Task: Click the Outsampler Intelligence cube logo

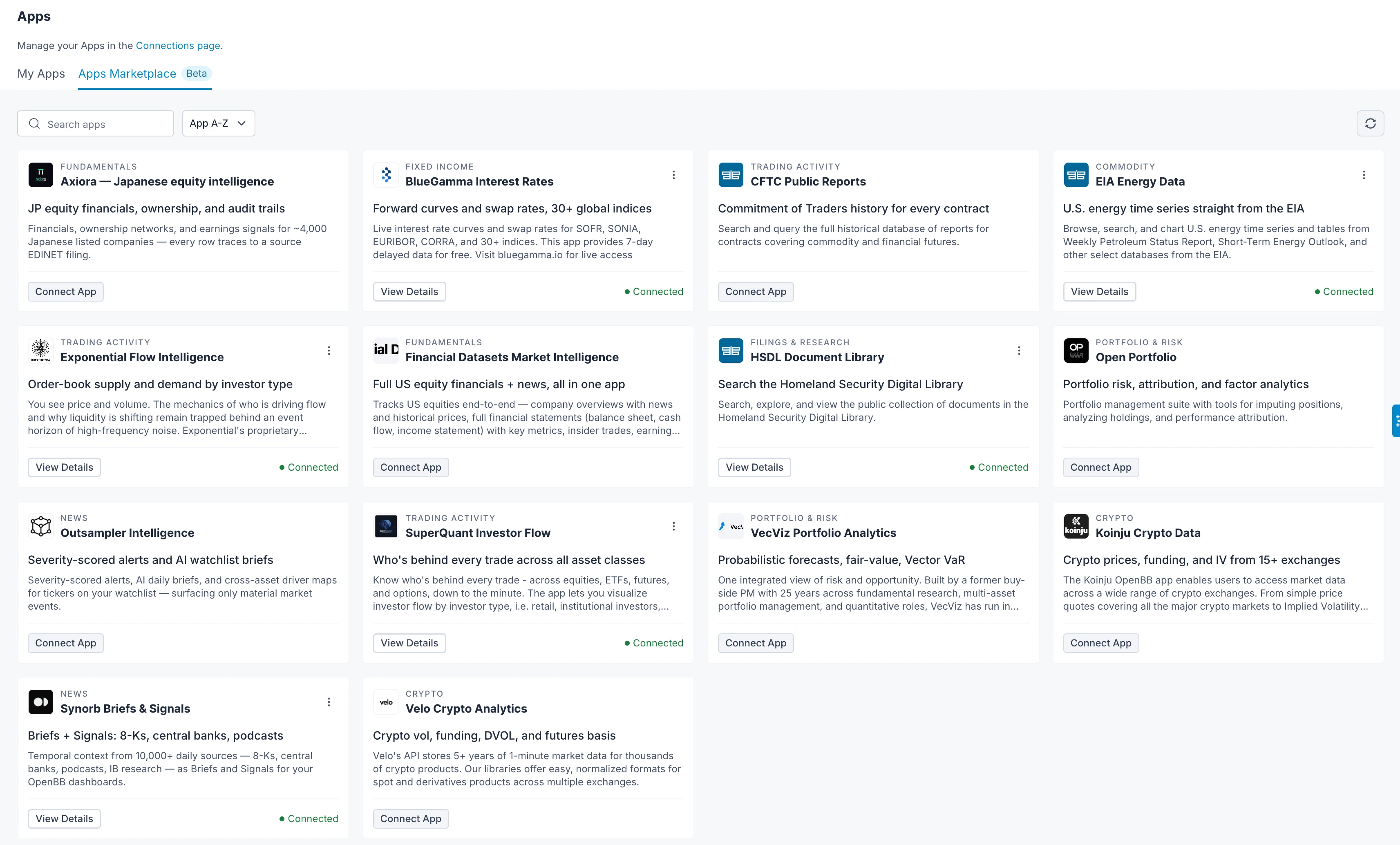Action: click(40, 525)
